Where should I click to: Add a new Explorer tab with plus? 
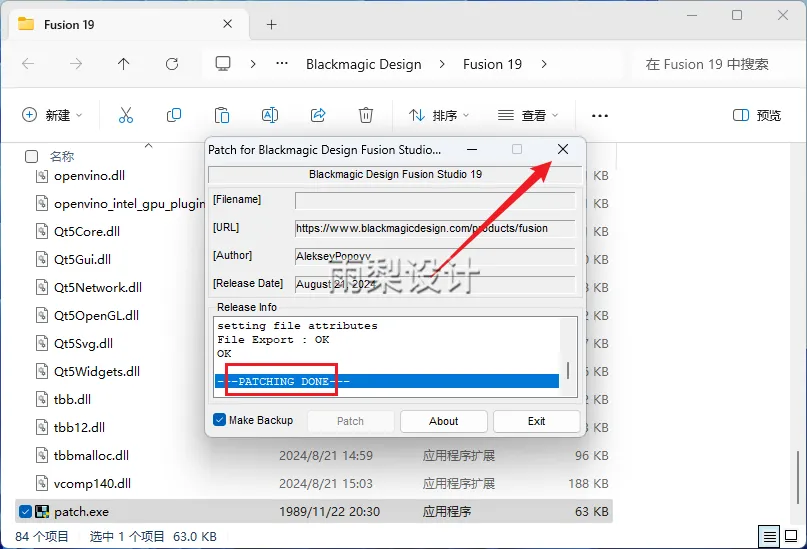[x=271, y=24]
